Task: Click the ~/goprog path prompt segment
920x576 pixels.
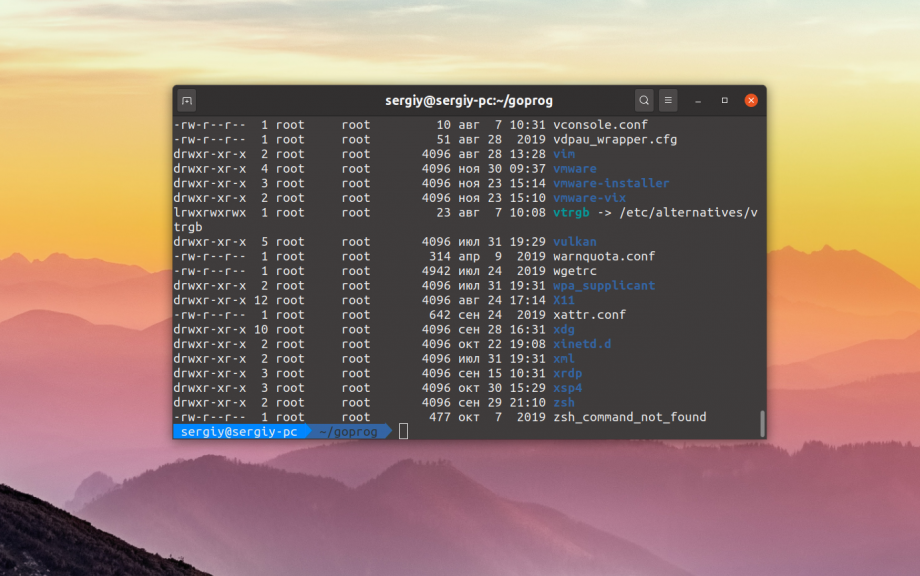Action: [348, 432]
